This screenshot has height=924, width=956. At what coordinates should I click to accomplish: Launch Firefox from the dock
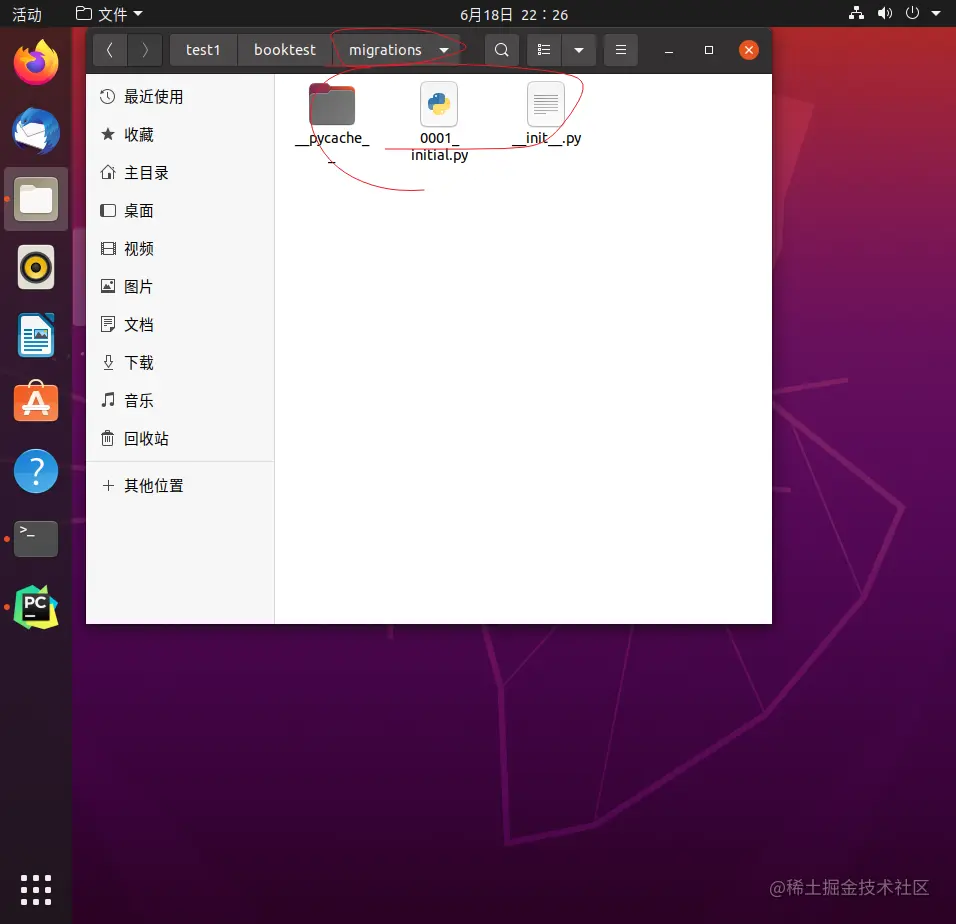click(x=36, y=62)
